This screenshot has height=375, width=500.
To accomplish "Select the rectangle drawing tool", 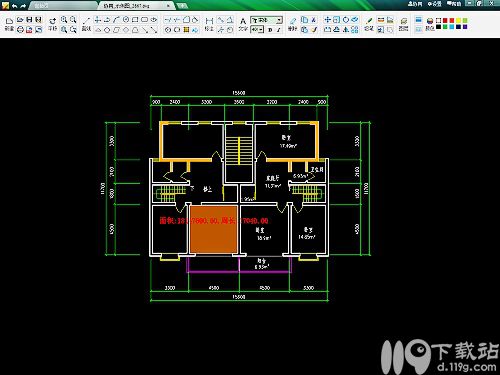I will coord(135,20).
